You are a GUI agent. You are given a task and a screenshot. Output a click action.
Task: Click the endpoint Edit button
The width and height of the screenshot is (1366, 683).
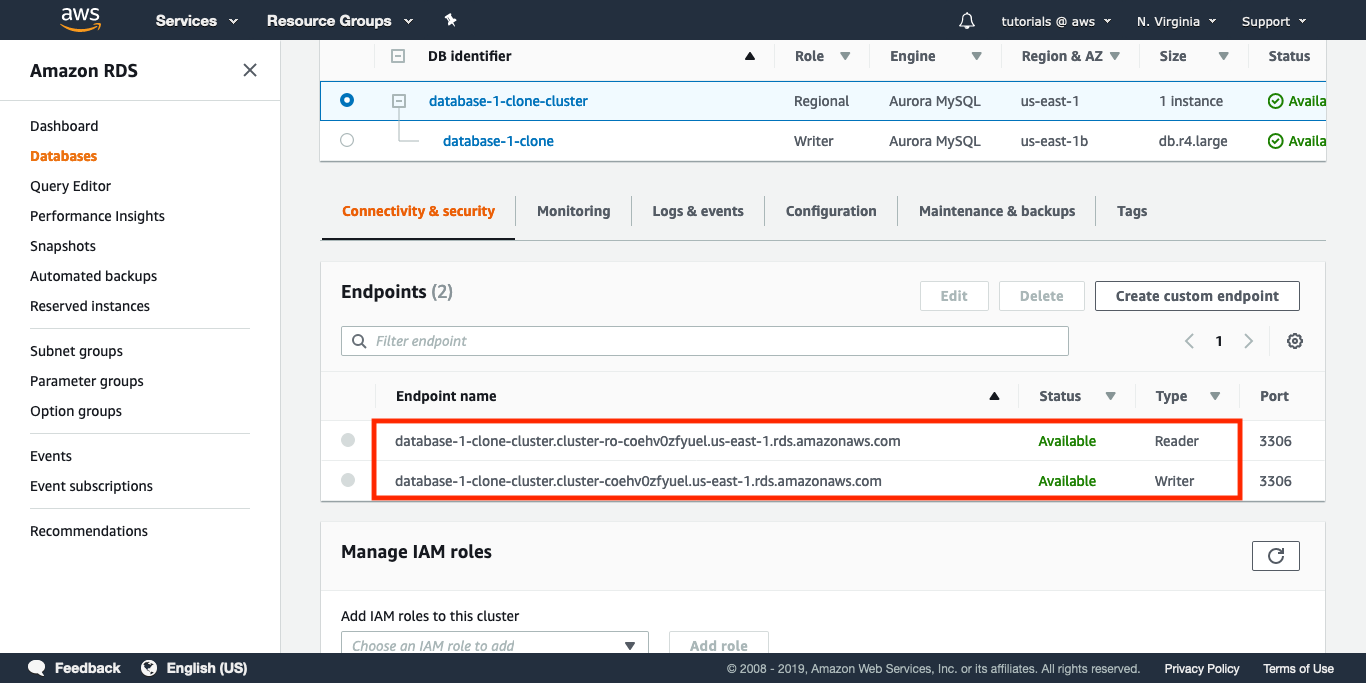[x=954, y=296]
